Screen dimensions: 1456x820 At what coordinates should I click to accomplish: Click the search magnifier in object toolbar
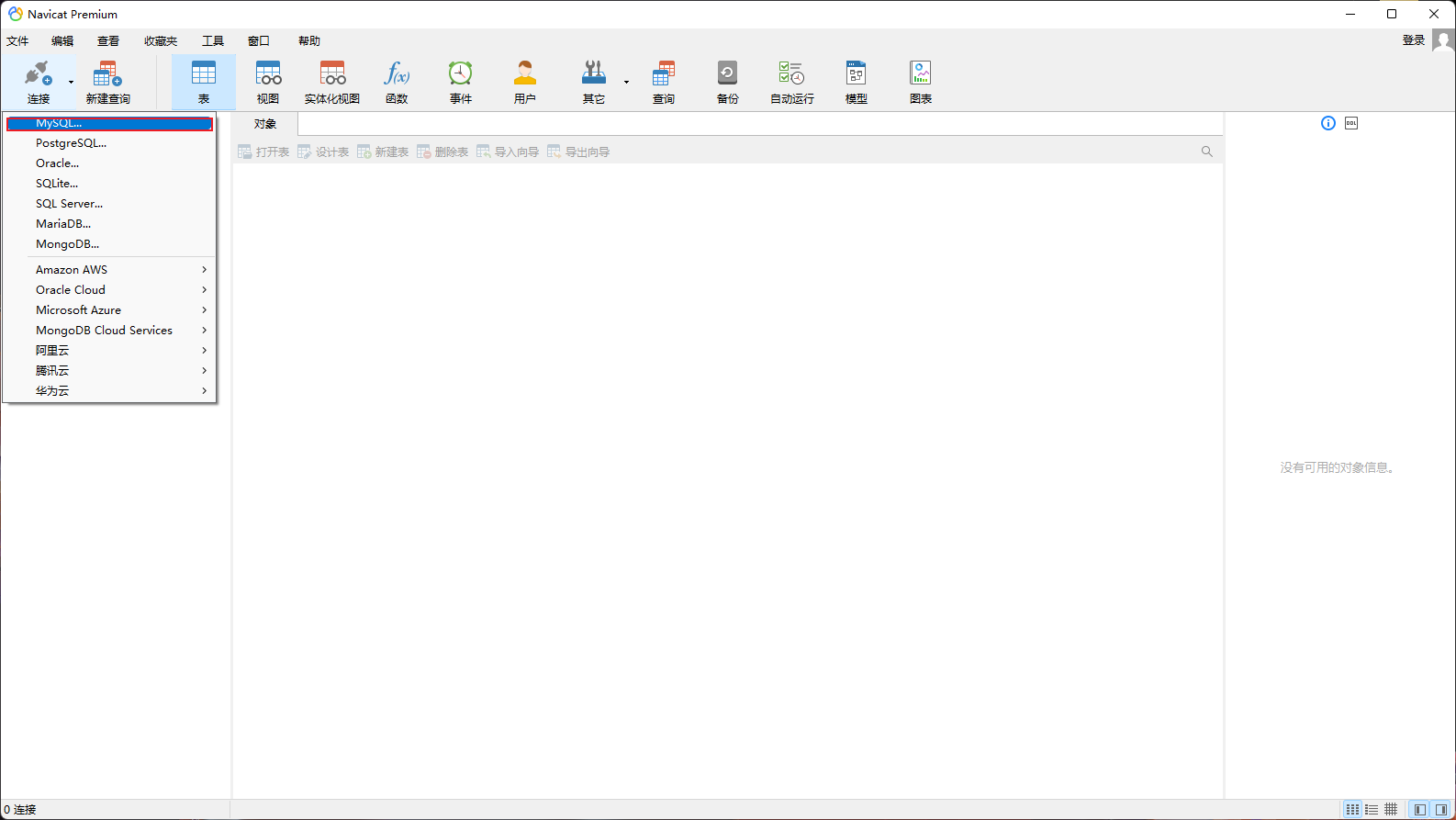(x=1207, y=152)
